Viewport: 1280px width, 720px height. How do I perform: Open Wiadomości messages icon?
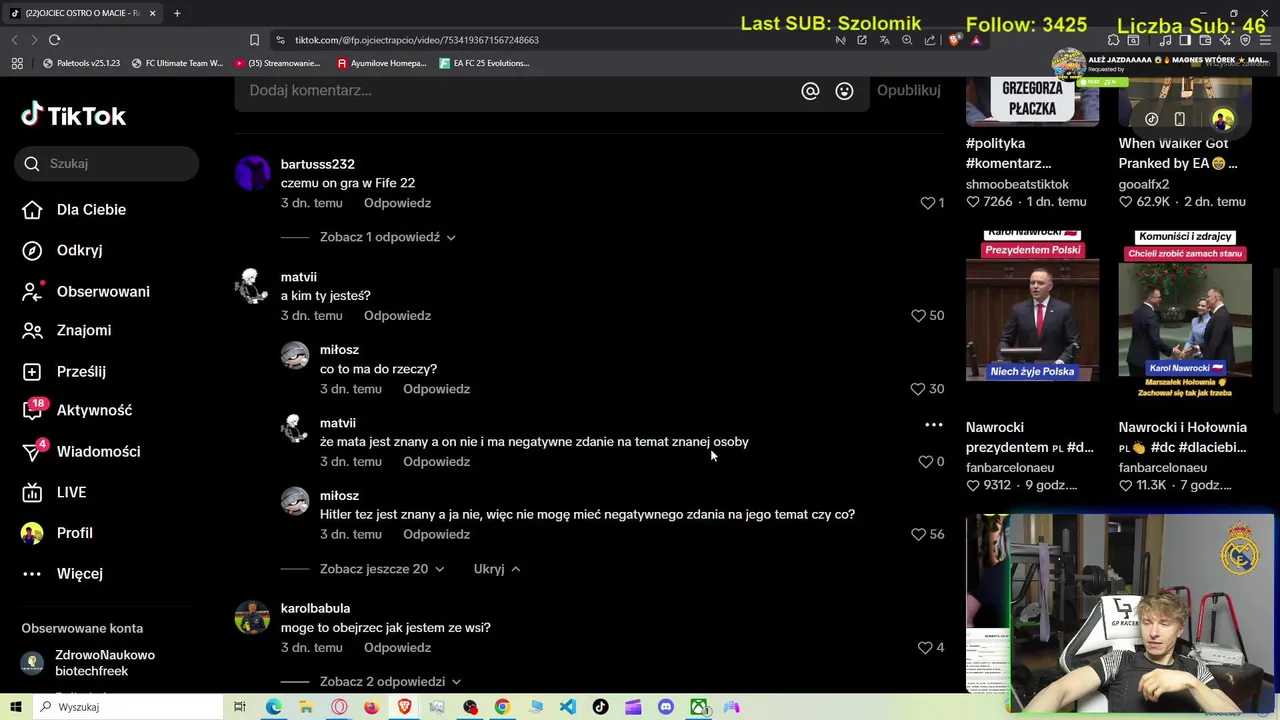(x=32, y=451)
